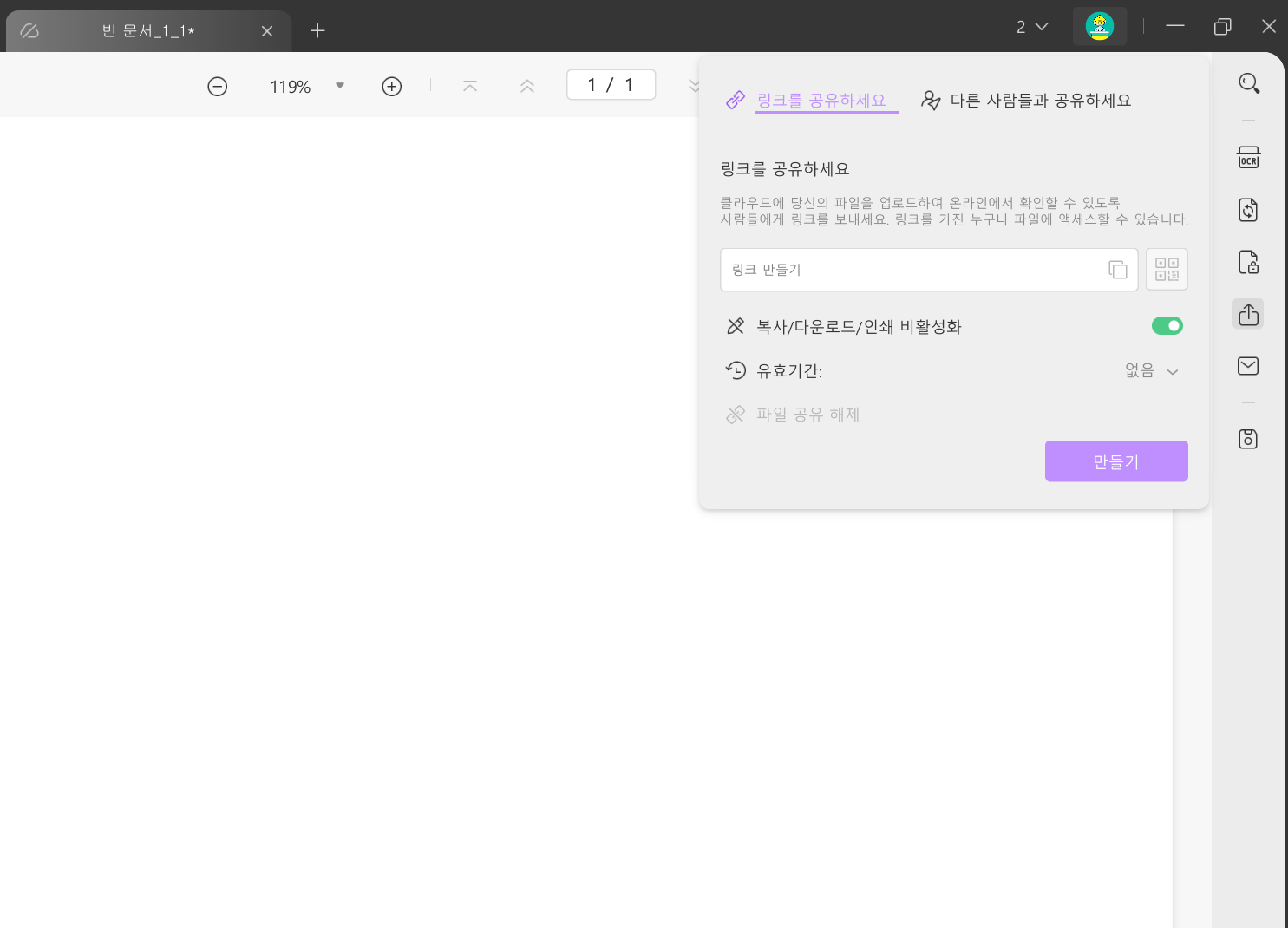This screenshot has width=1288, height=928.
Task: Open the window count 2 dropdown
Action: [x=1032, y=27]
